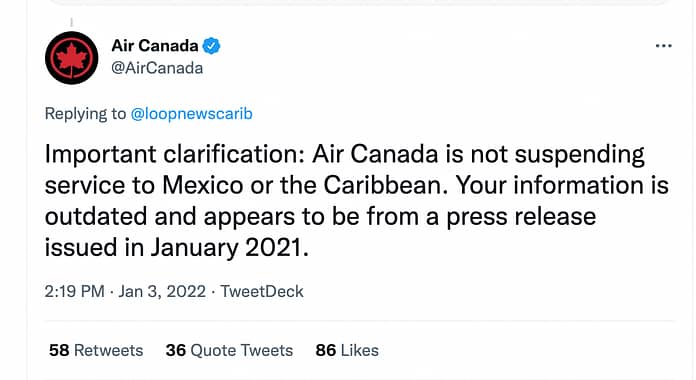This screenshot has width=696, height=380.
Task: Click the thread connector line above the avatar
Action: pos(71,22)
